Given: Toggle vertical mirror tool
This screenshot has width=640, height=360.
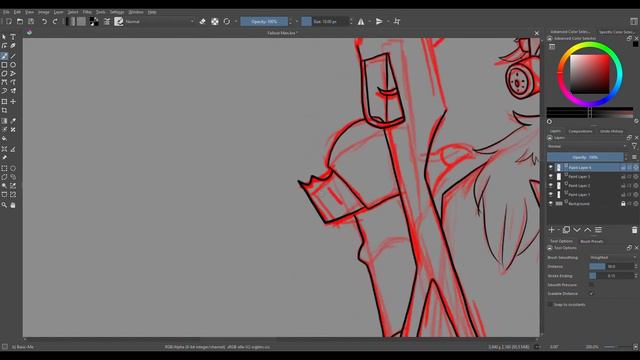Looking at the screenshot, I should tap(379, 21).
